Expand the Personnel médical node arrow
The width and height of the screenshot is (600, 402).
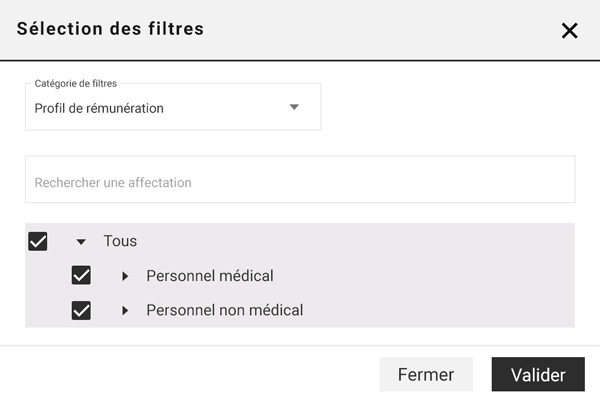click(125, 276)
